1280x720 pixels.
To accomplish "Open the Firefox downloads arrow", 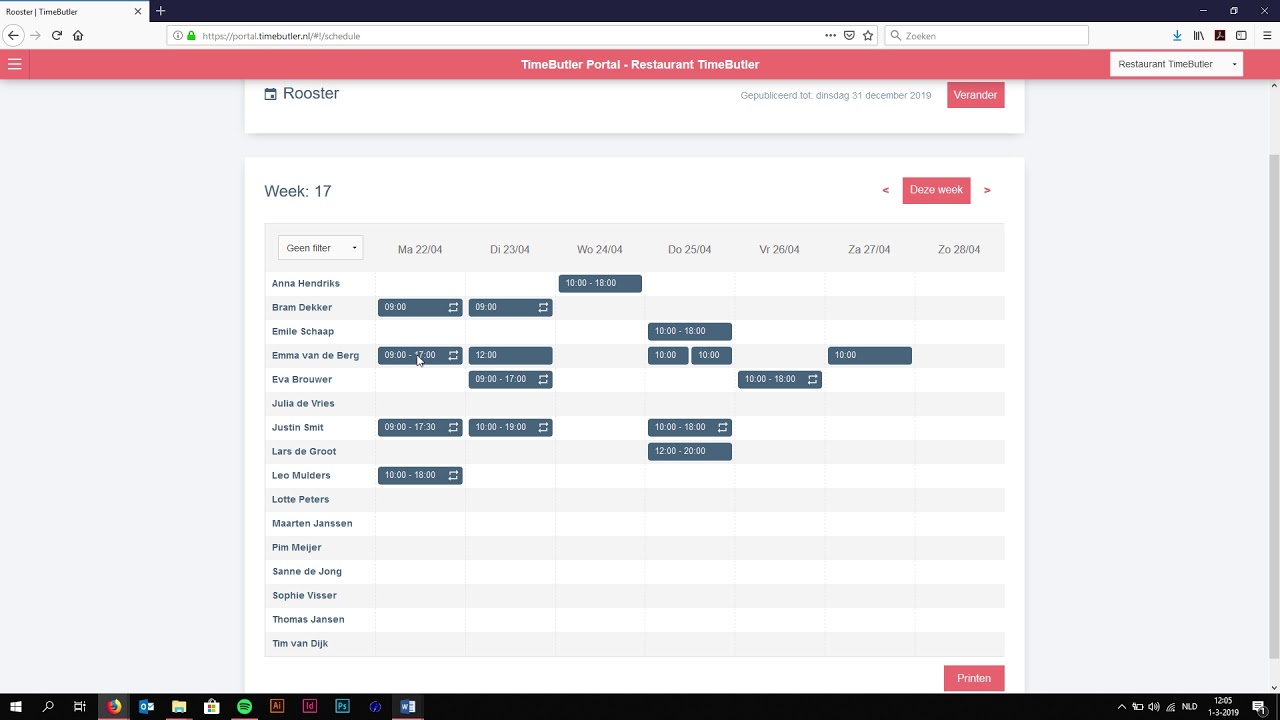I will 1177,35.
